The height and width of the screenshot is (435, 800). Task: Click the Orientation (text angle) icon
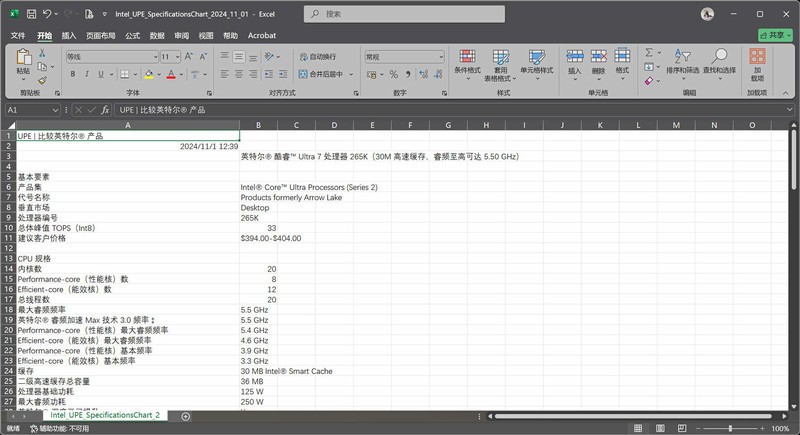click(269, 57)
